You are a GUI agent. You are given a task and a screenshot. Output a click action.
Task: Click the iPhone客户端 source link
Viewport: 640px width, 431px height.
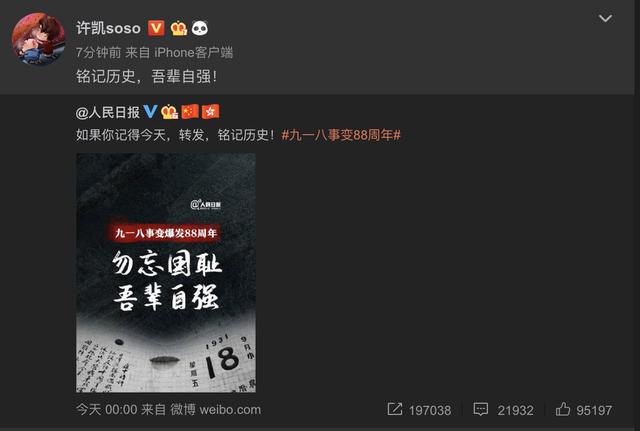click(193, 52)
